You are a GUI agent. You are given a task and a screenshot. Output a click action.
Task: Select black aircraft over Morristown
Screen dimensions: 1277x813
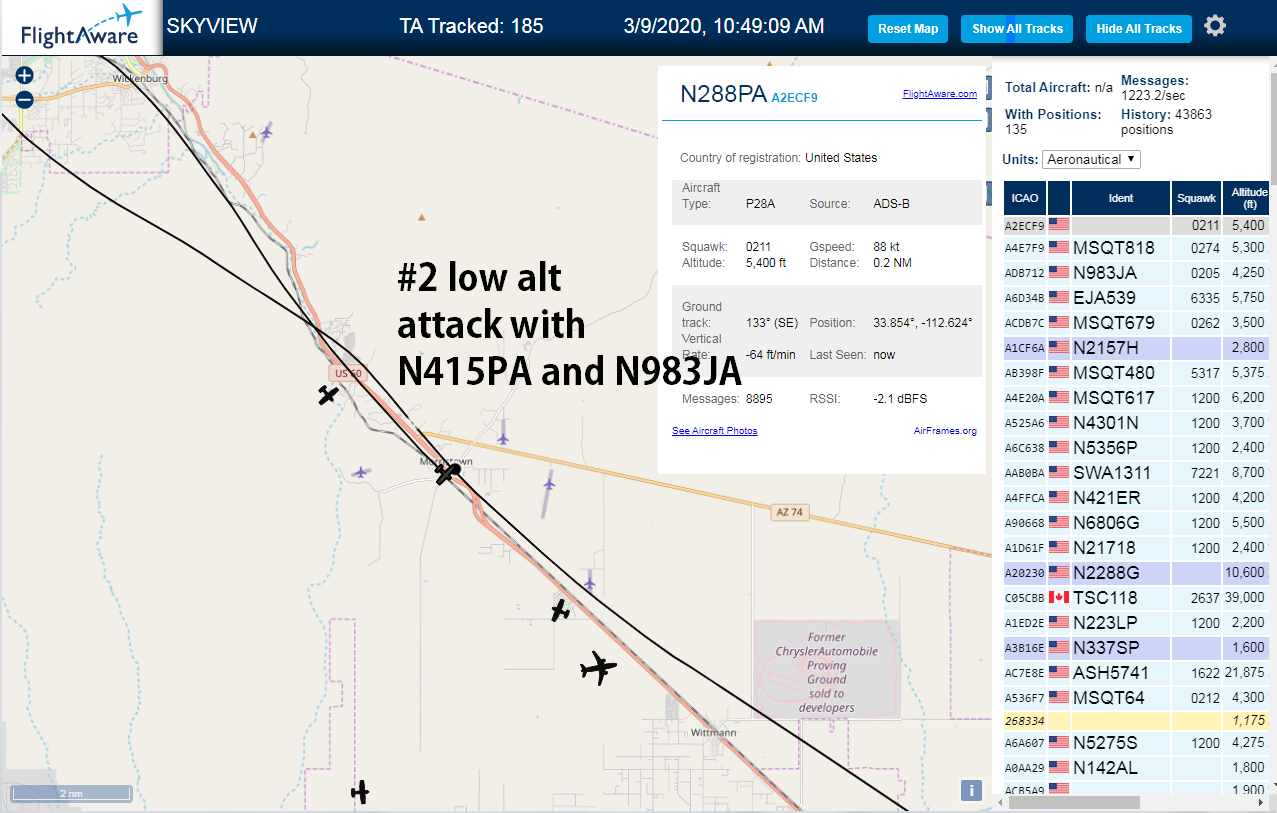click(x=447, y=473)
